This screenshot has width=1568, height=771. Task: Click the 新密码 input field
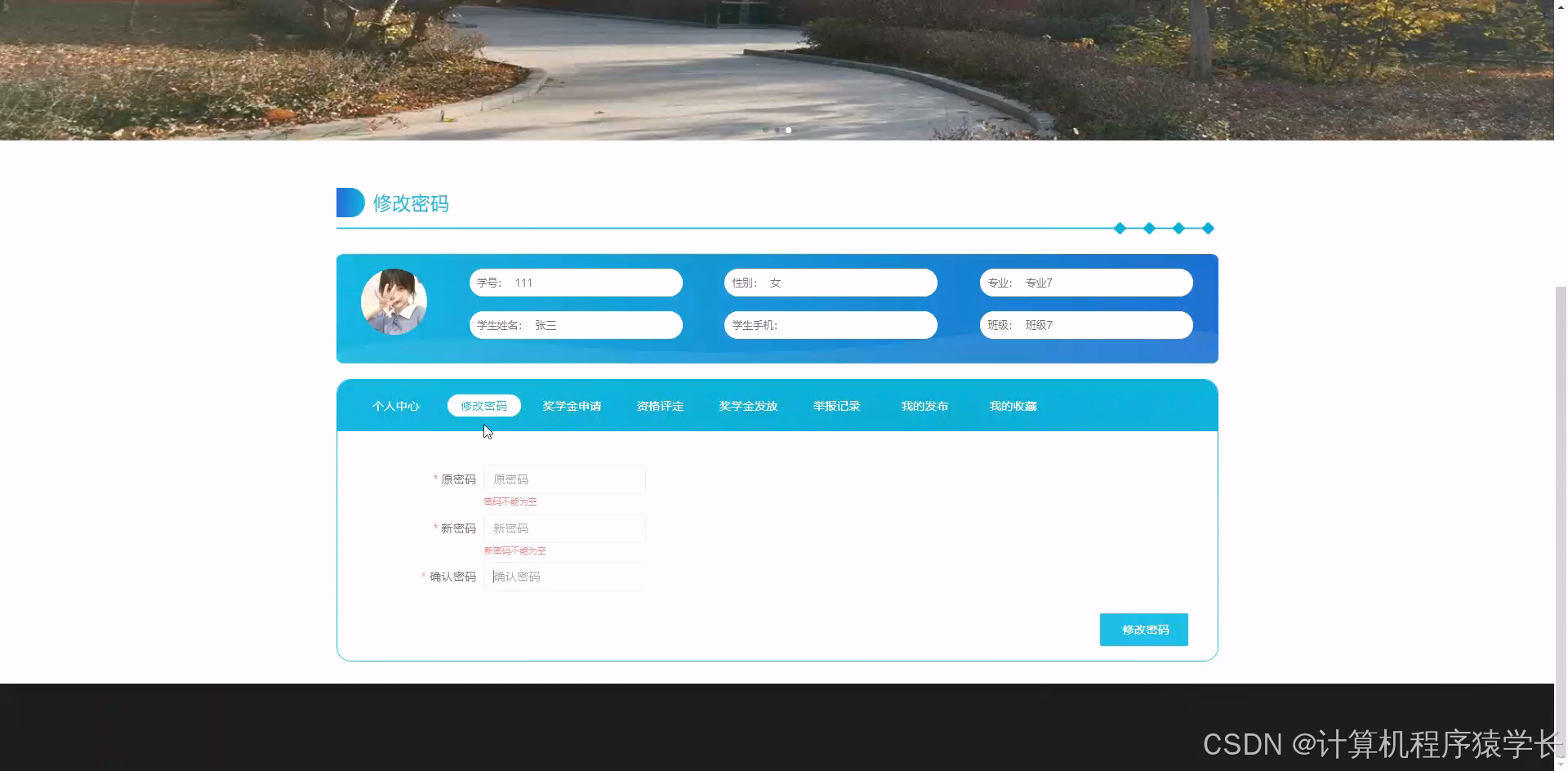564,528
